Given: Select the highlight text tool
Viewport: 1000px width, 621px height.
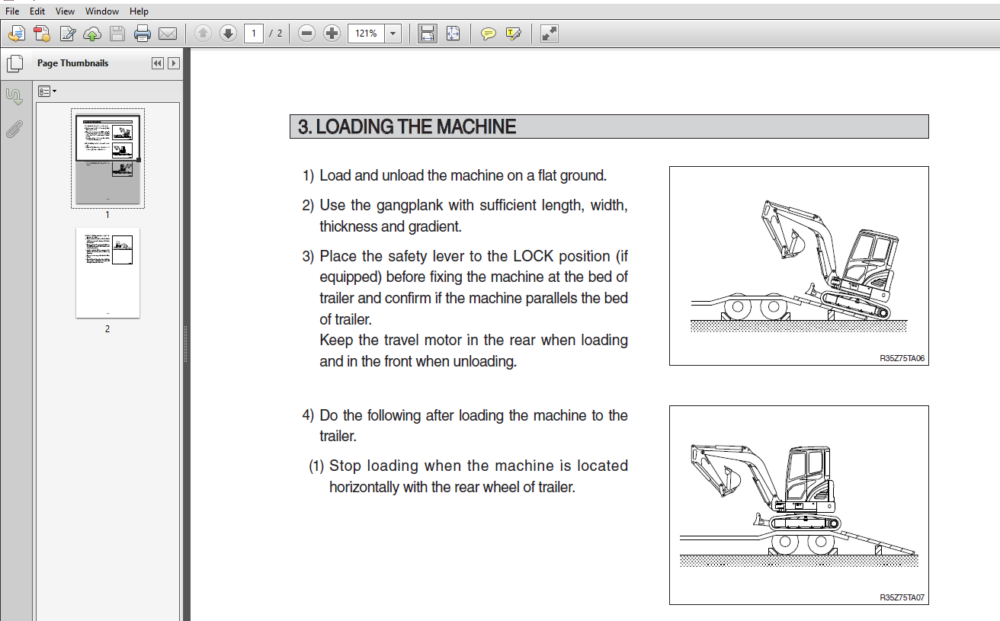Looking at the screenshot, I should point(513,33).
